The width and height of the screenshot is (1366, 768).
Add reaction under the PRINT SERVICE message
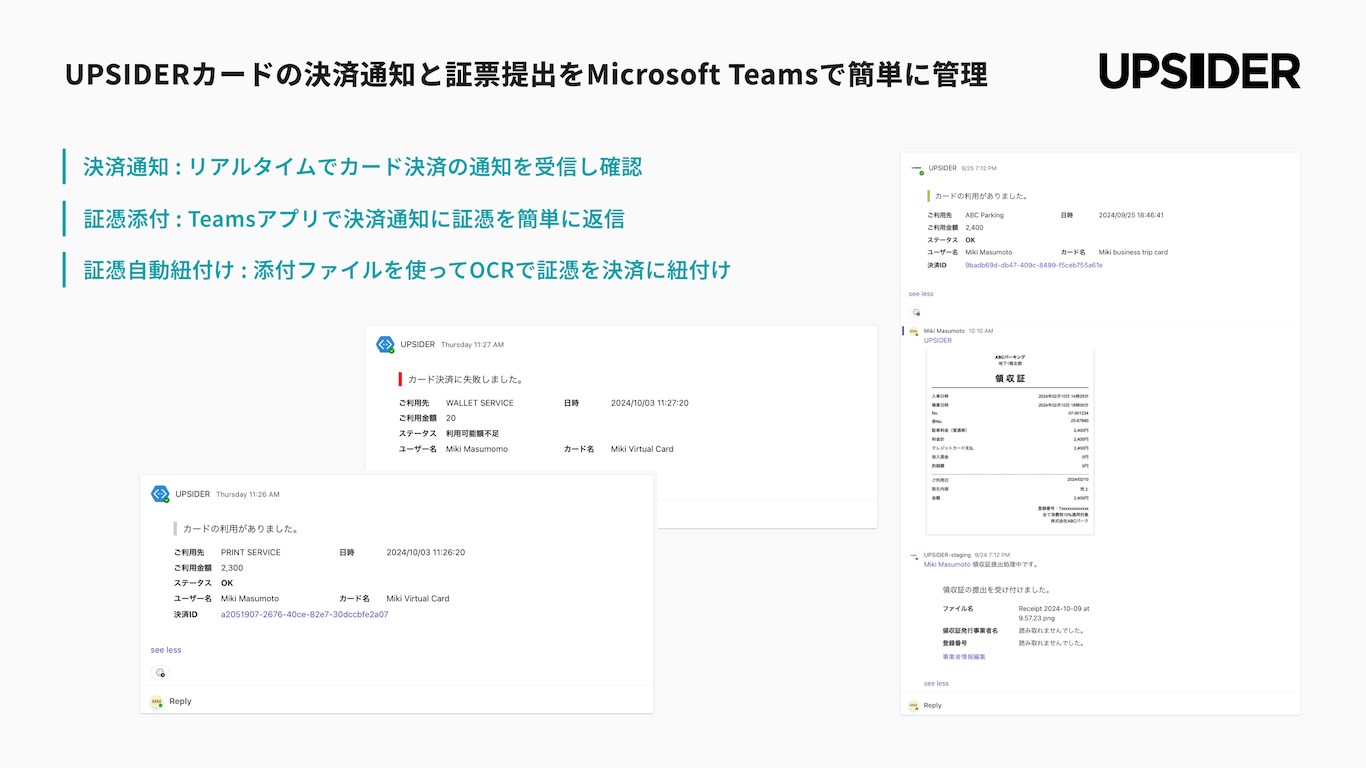[x=161, y=673]
